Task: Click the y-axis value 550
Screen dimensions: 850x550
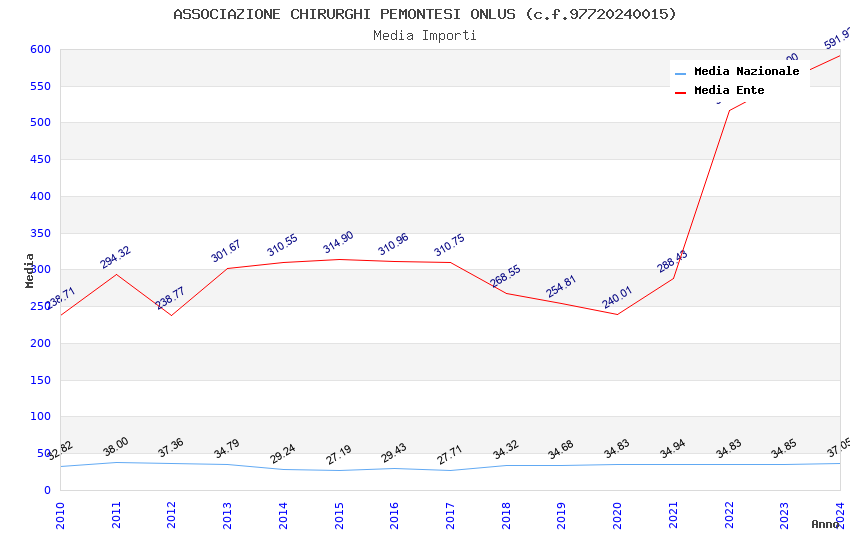Action: point(40,86)
